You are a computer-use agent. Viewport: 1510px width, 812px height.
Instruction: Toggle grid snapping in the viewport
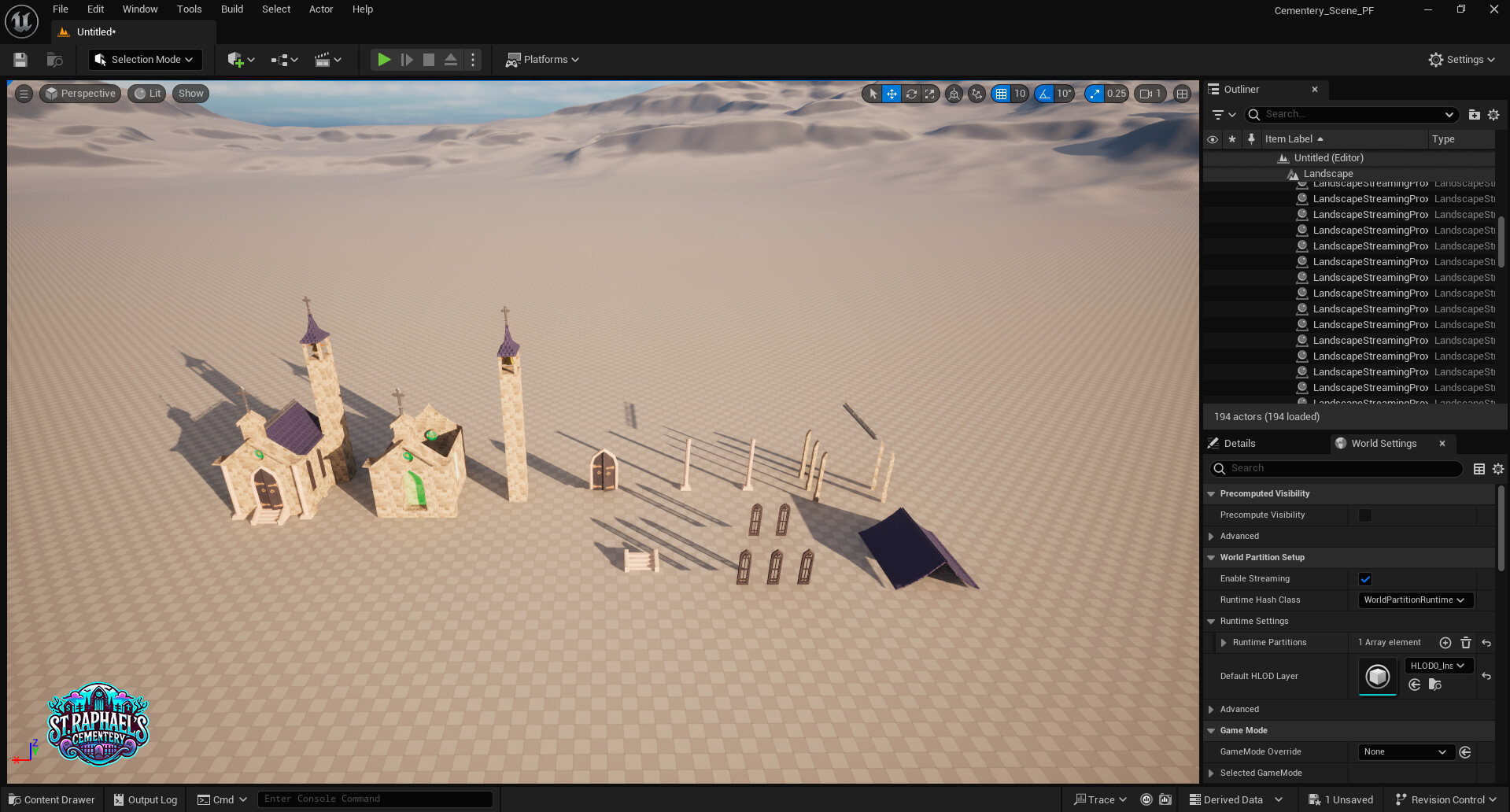click(1002, 94)
